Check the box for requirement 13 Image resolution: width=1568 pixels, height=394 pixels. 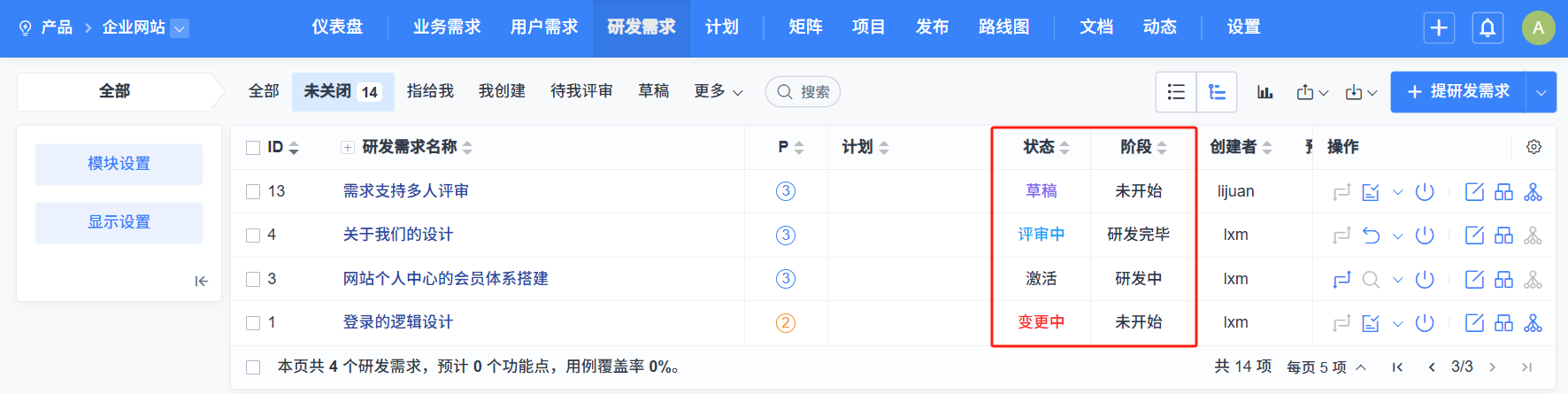point(253,192)
